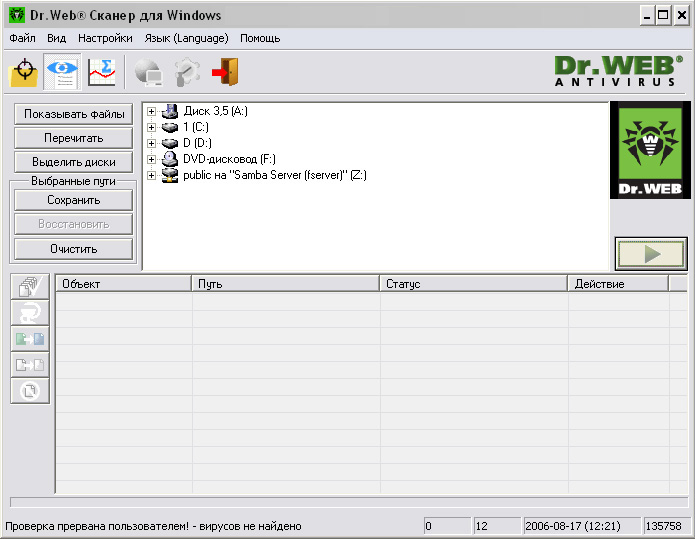Open the statistics chart icon
Image resolution: width=695 pixels, height=539 pixels.
click(101, 72)
